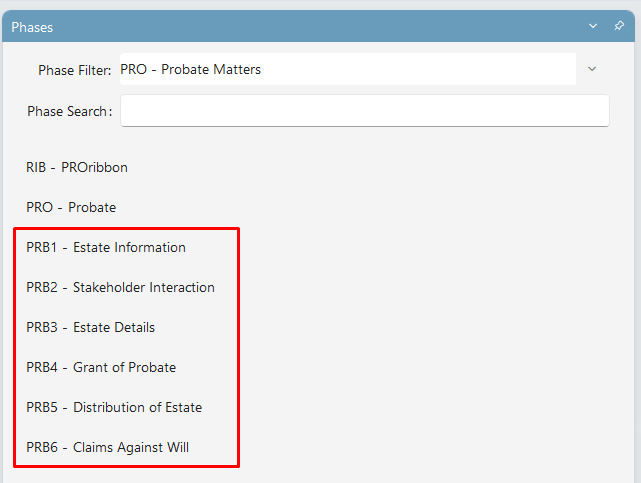Click the Phase Filter label
Viewport: 641px width, 483px height.
(74, 70)
